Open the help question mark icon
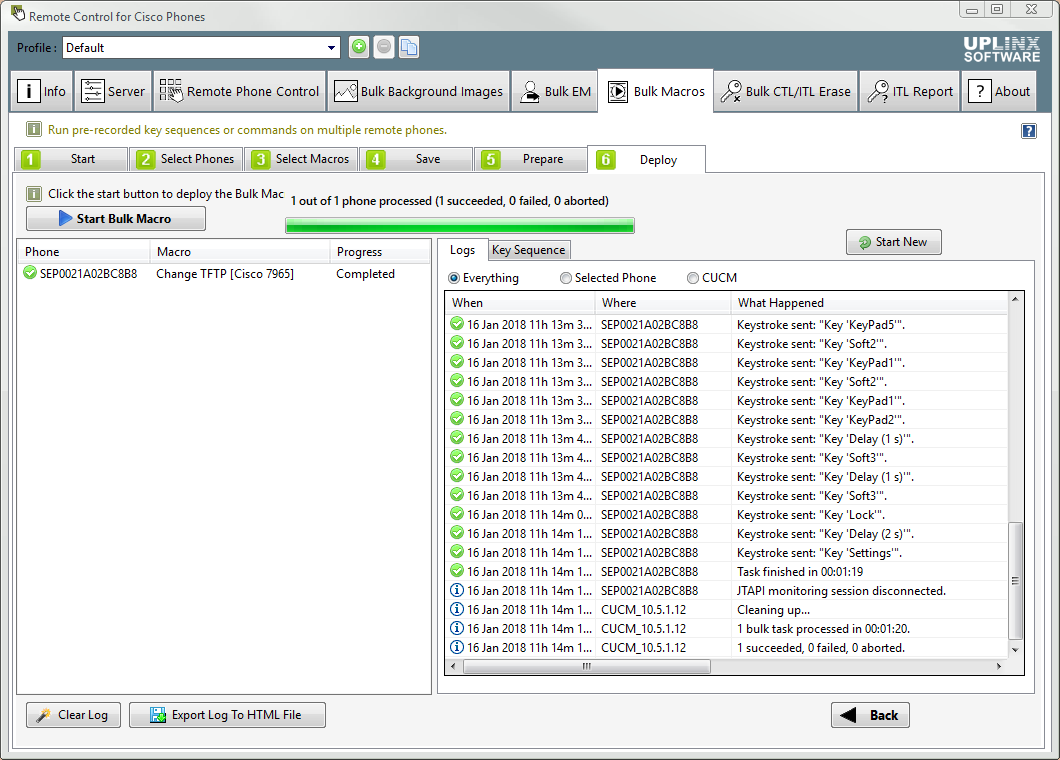Image resolution: width=1060 pixels, height=760 pixels. 1028,131
